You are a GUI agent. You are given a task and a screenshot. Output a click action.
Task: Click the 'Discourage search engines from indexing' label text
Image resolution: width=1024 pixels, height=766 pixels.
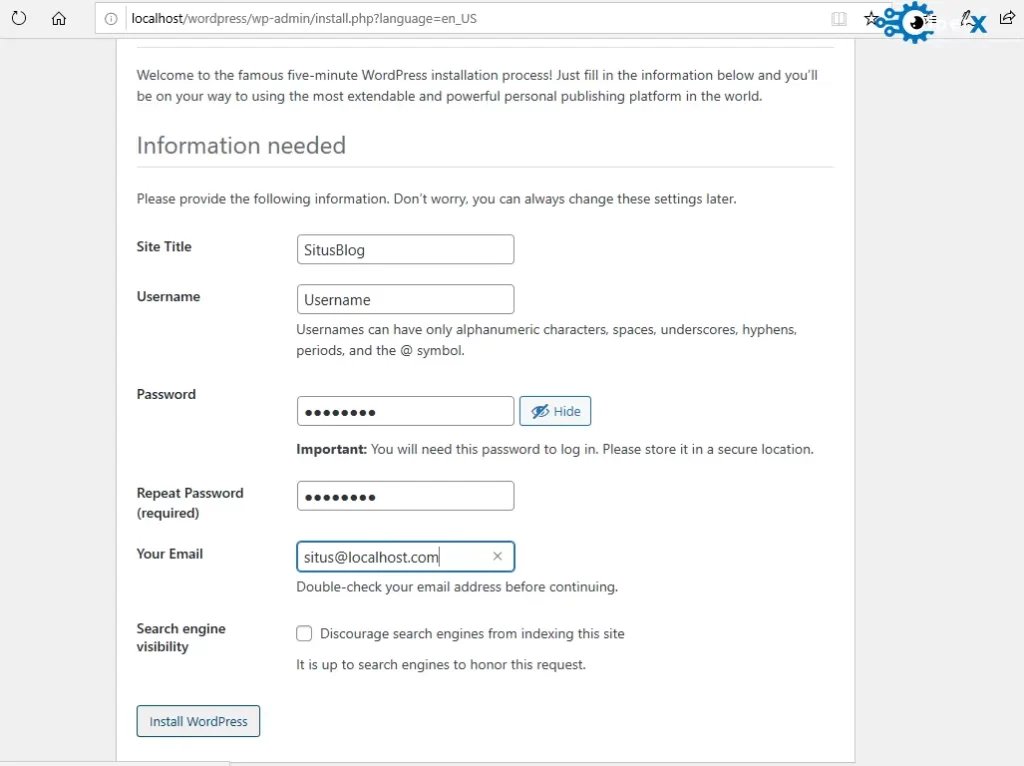point(472,633)
